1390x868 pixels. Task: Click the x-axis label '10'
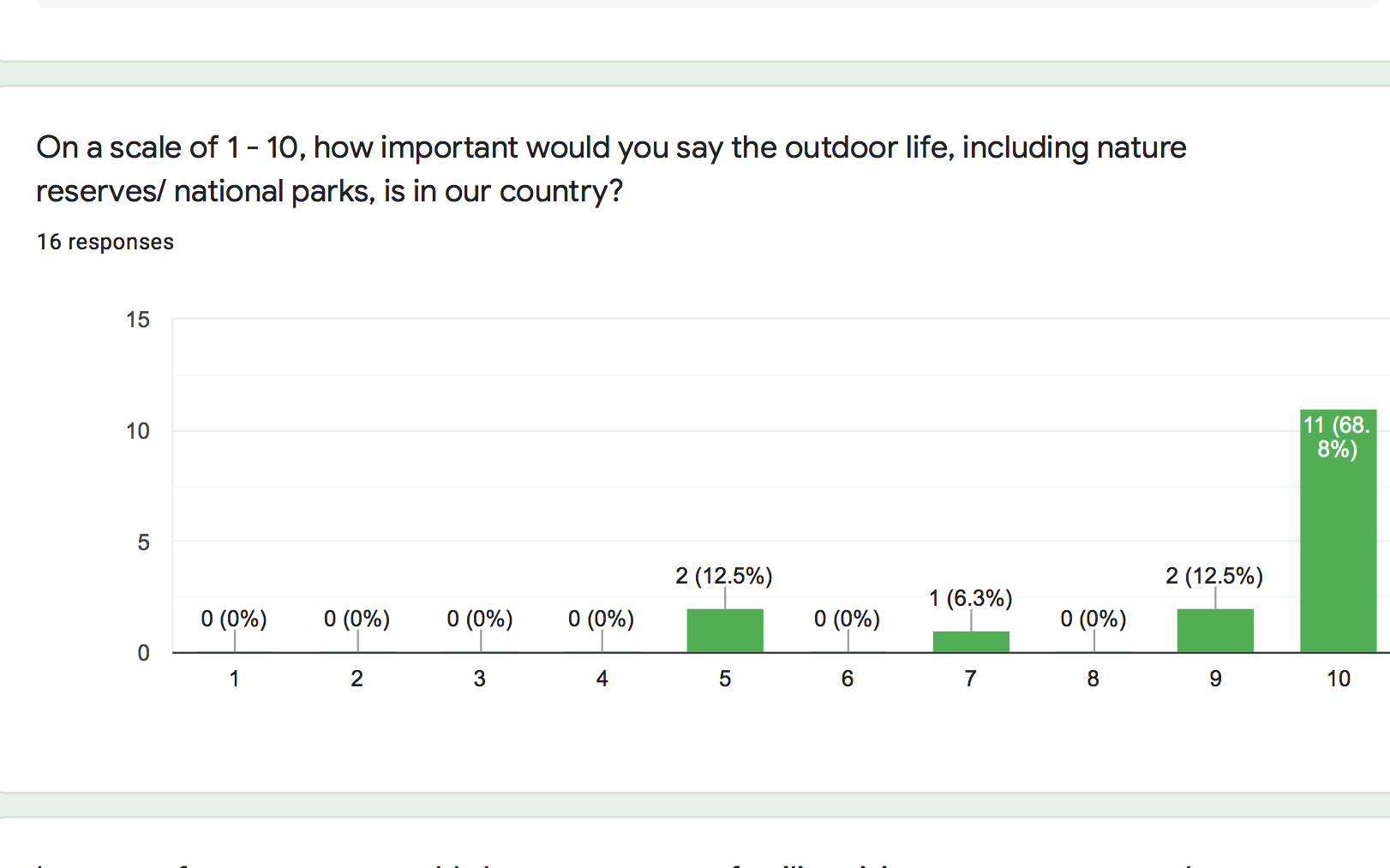click(1339, 679)
